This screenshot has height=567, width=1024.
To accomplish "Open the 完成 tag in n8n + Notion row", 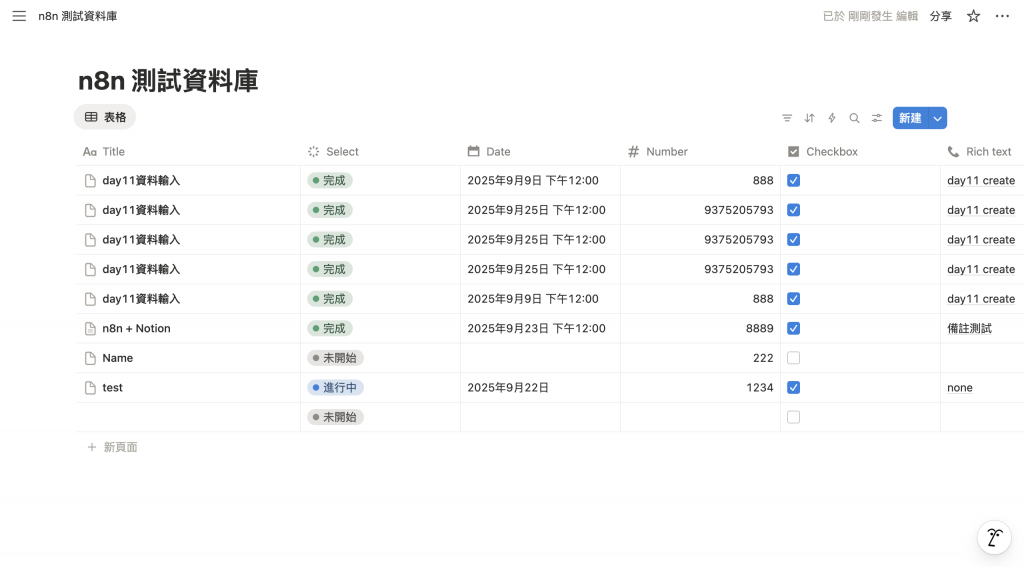I will coord(330,329).
